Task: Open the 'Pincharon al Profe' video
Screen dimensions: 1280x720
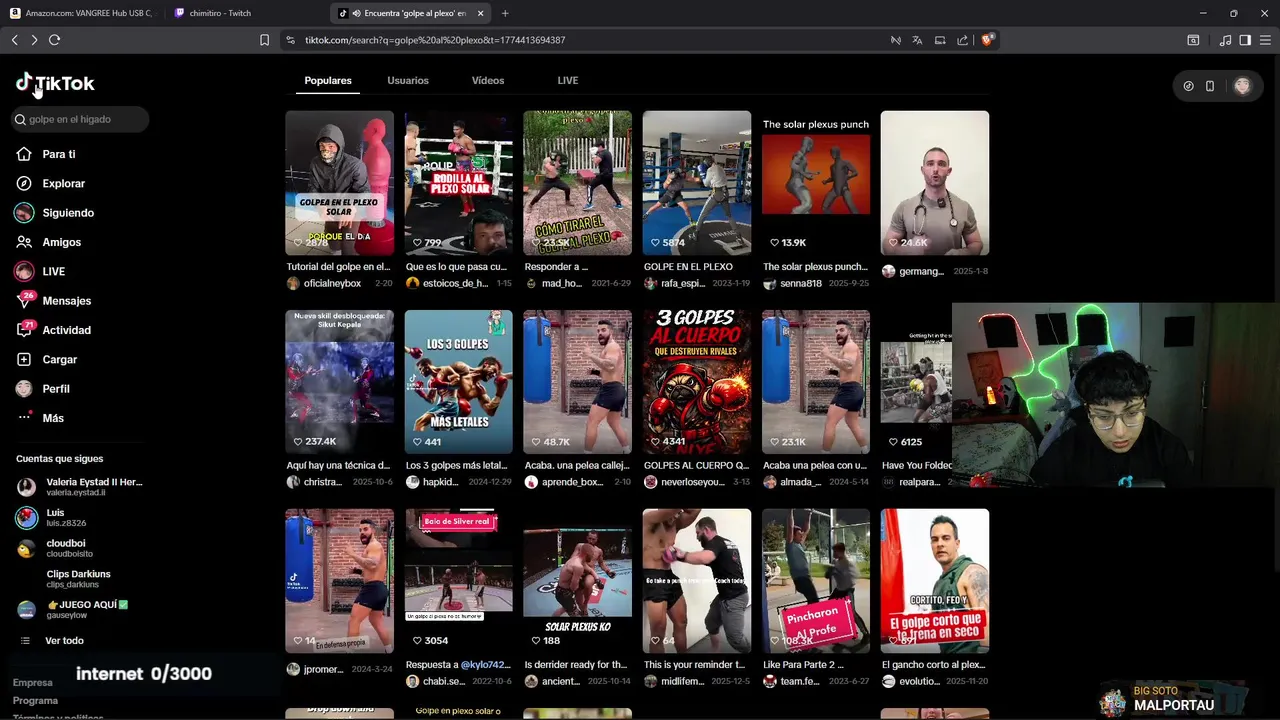Action: click(x=816, y=581)
